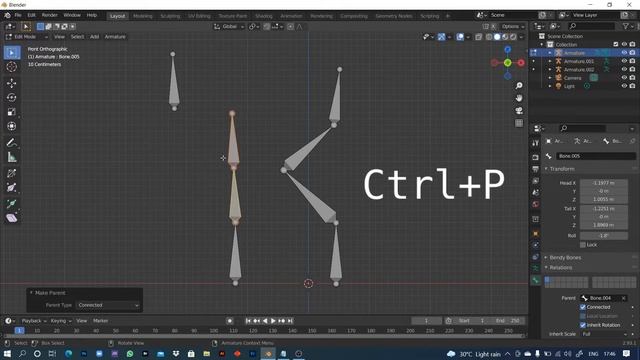This screenshot has width=640, height=360.
Task: Open Windows Start menu
Action: coord(7,354)
